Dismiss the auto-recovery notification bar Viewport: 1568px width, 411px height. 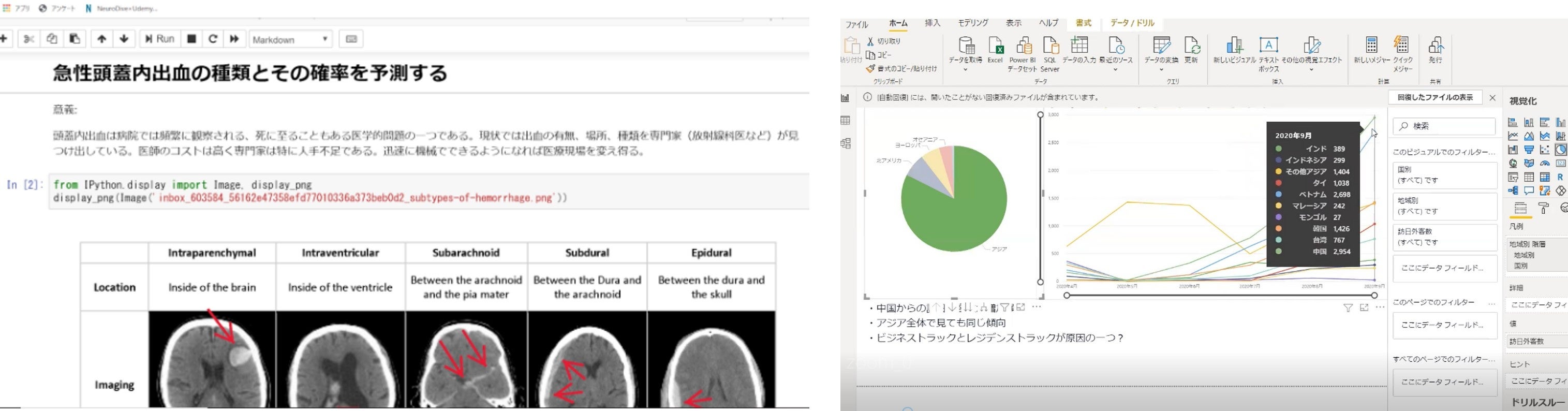point(1492,97)
